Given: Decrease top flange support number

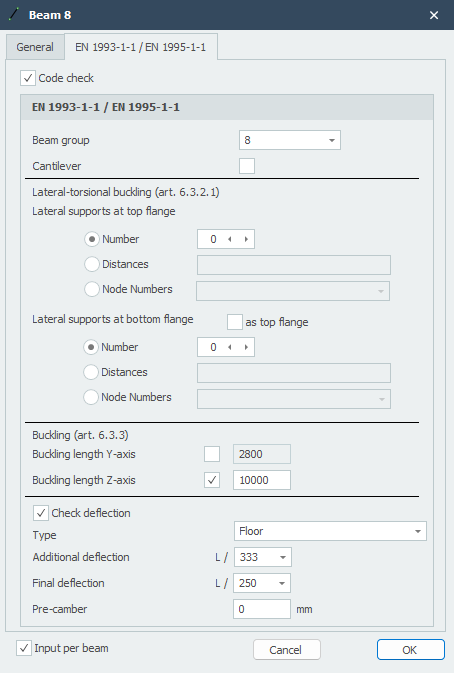Looking at the screenshot, I should tap(230, 239).
